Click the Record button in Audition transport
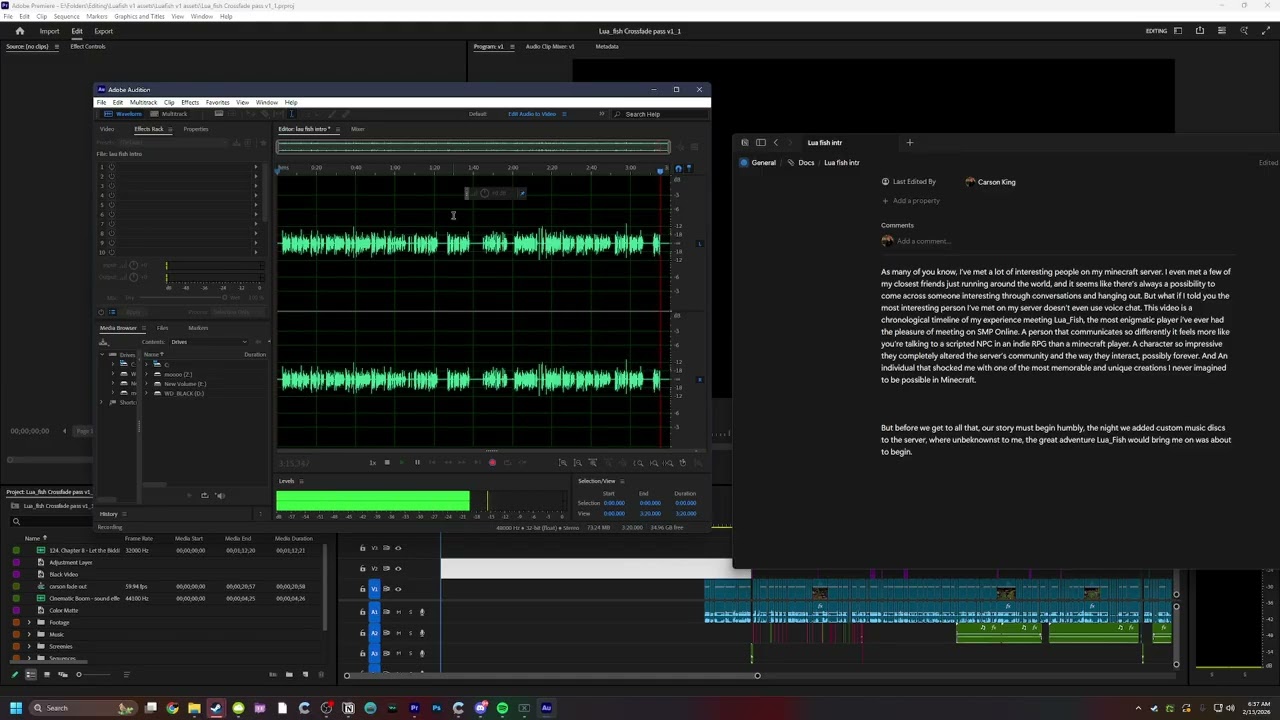The height and width of the screenshot is (720, 1280). tap(492, 462)
